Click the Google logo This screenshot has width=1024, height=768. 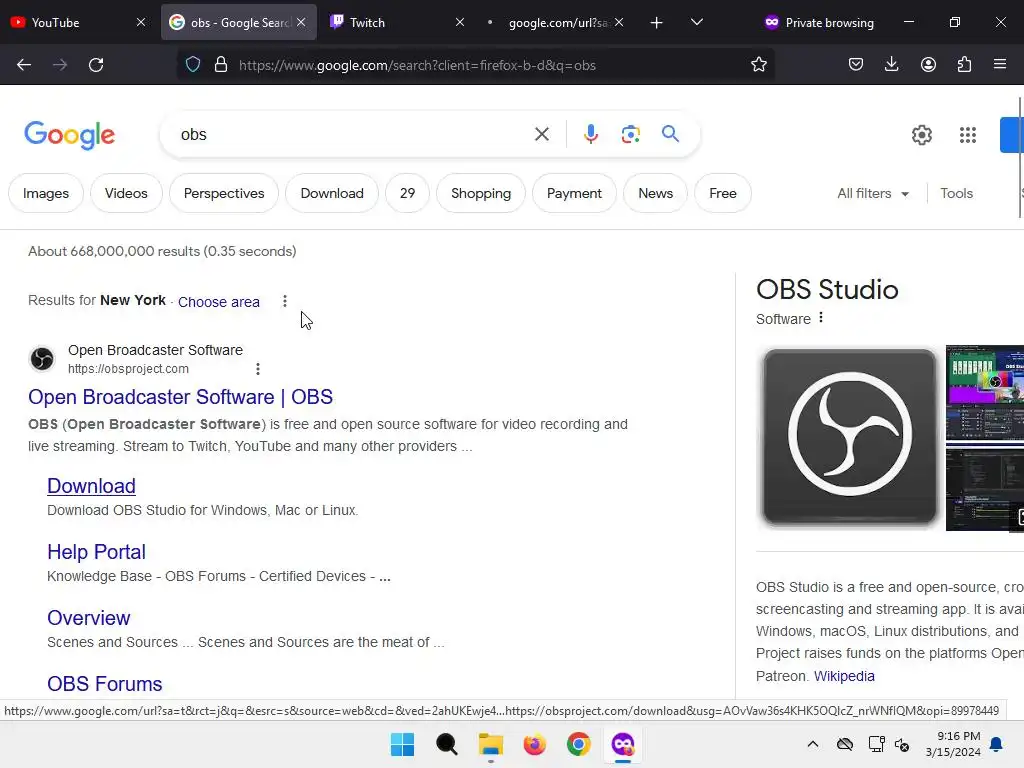[x=69, y=135]
